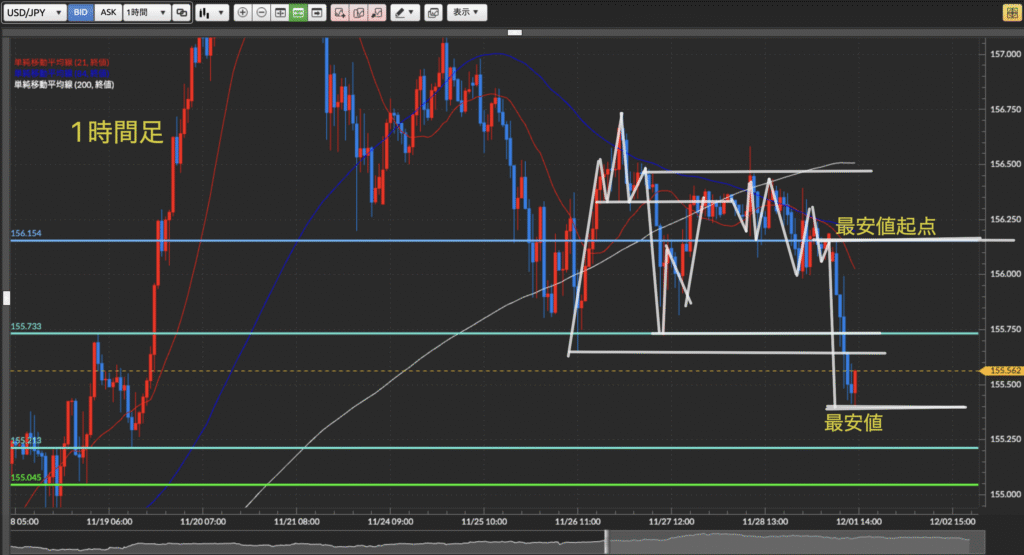Click the green highlighted toolbar icon
1024x555 pixels.
coord(297,13)
